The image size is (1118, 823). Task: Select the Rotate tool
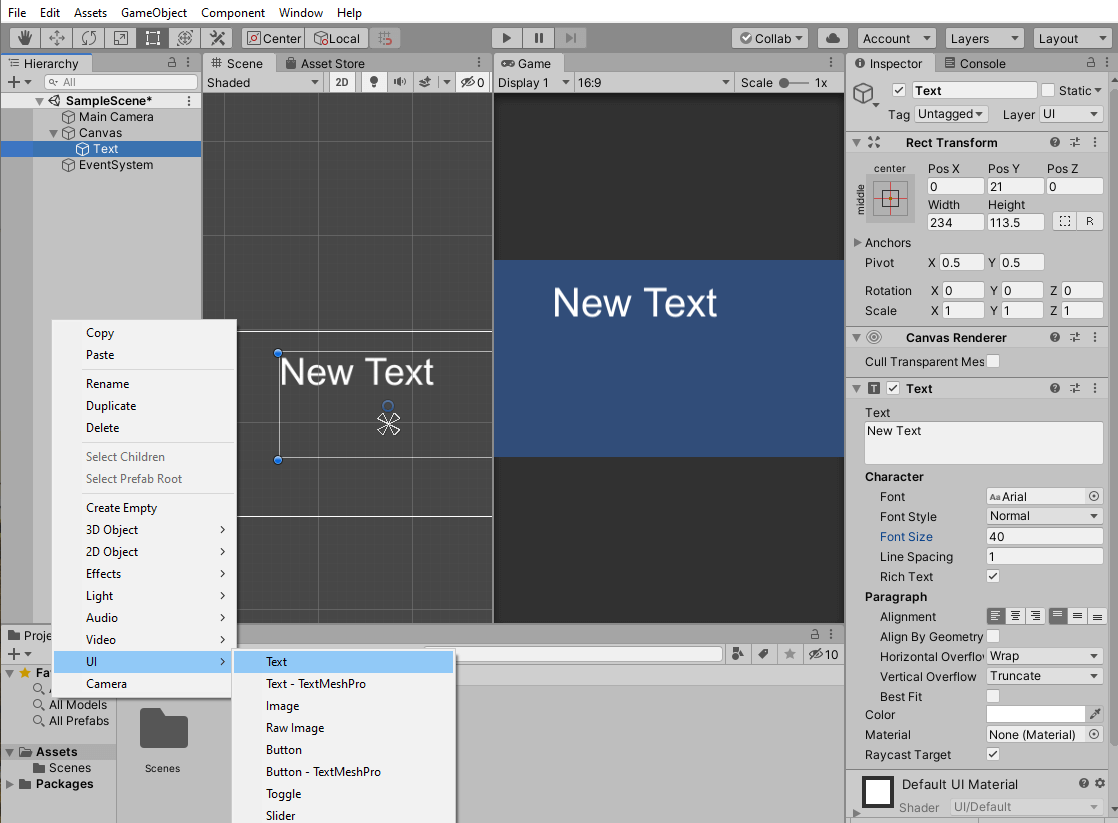pos(89,38)
